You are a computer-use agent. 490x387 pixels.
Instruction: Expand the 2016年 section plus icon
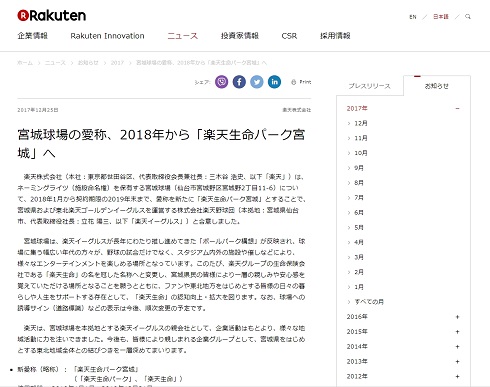[x=457, y=317]
